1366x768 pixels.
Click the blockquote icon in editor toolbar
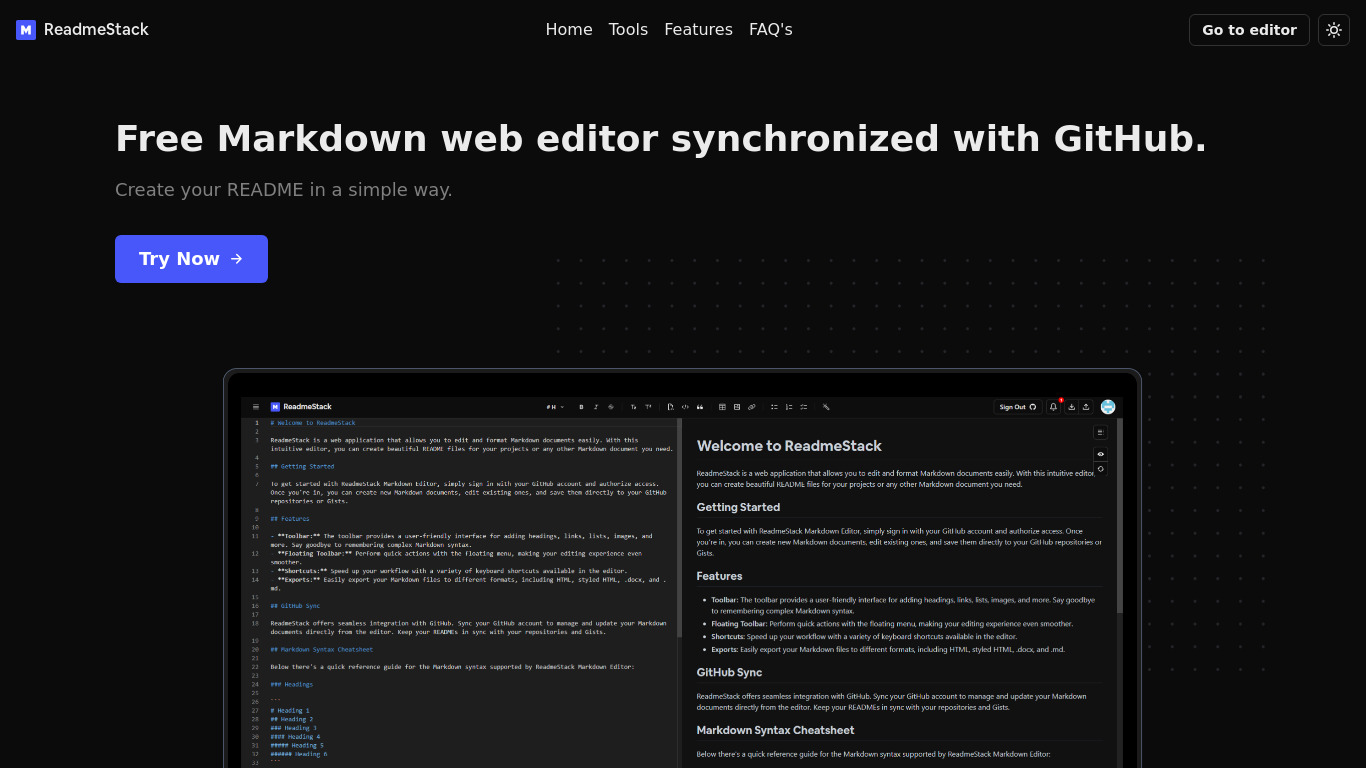coord(699,407)
